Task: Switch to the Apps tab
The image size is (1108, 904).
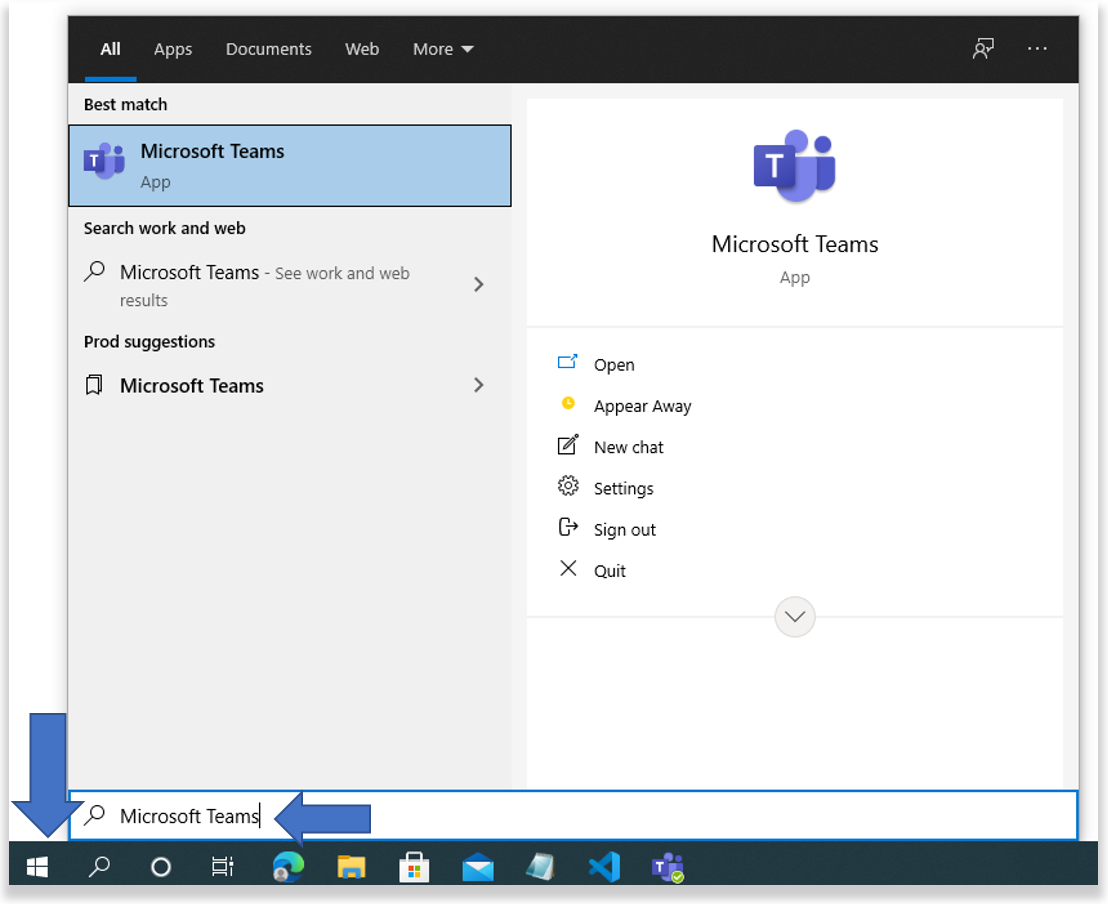Action: [173, 49]
